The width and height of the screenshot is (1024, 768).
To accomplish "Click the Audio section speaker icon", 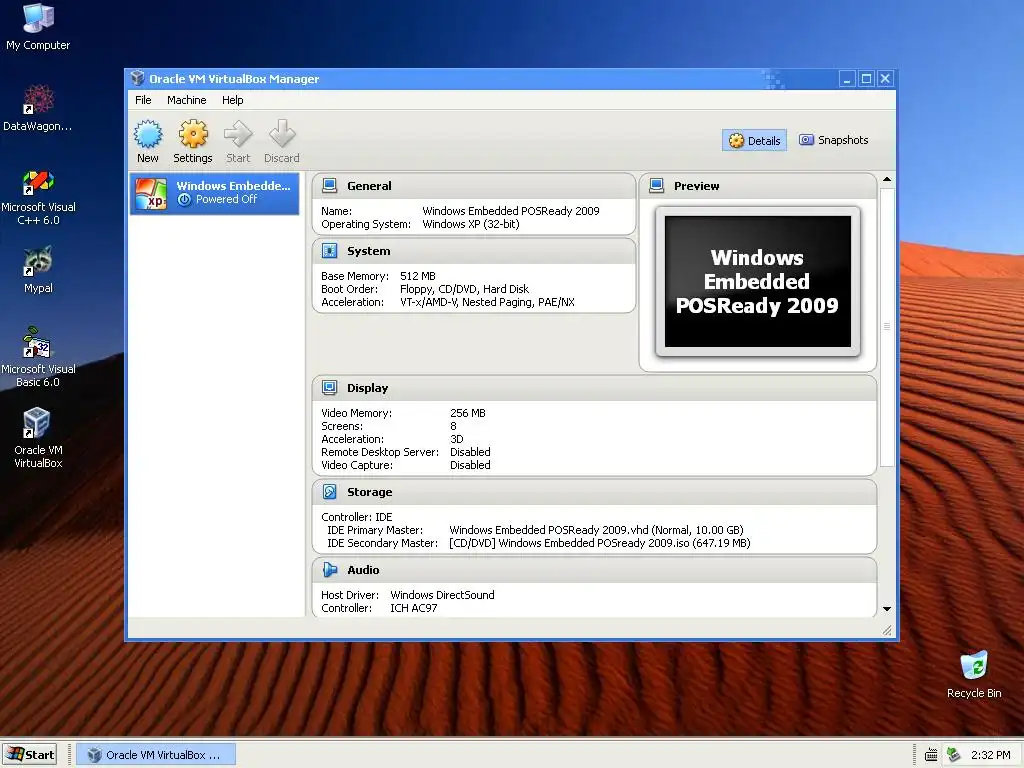I will (330, 570).
